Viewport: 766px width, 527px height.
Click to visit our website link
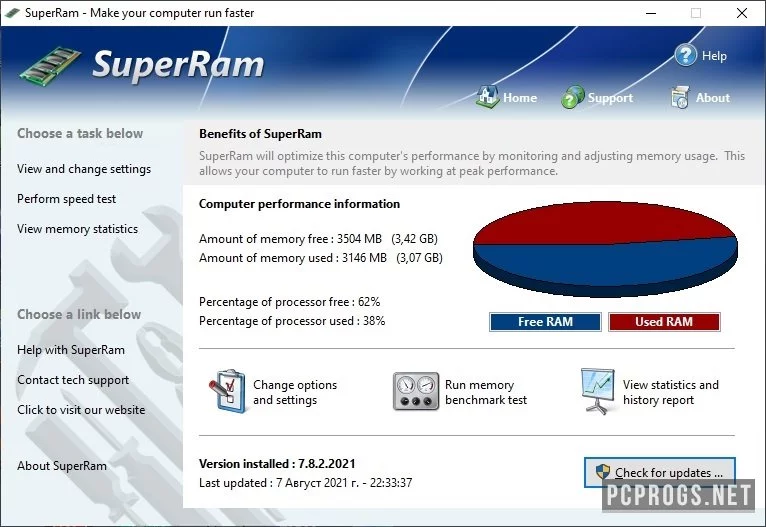81,410
